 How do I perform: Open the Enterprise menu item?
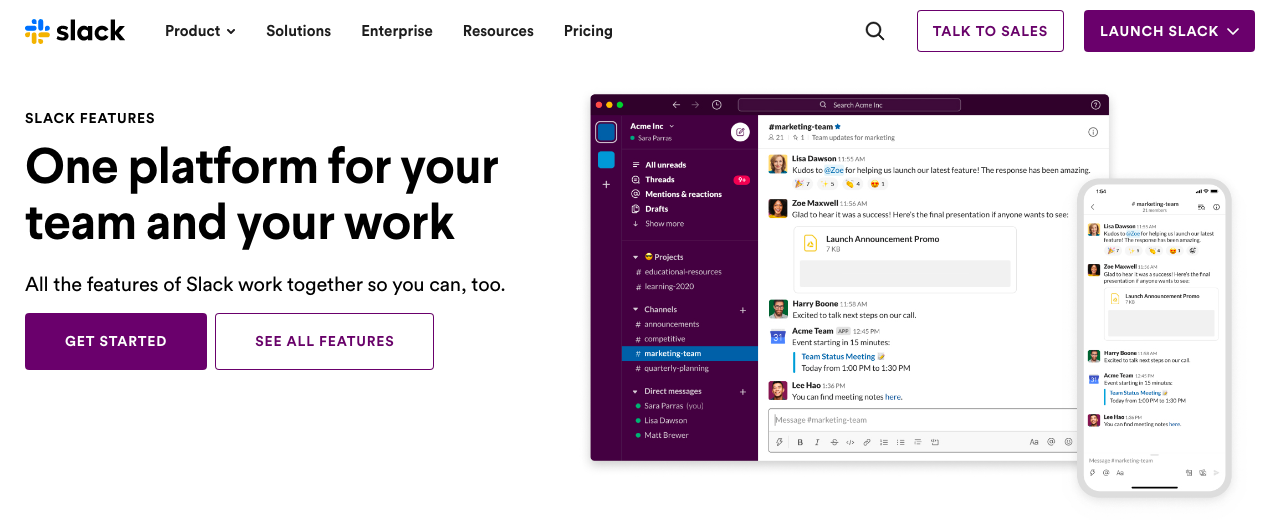pyautogui.click(x=397, y=31)
